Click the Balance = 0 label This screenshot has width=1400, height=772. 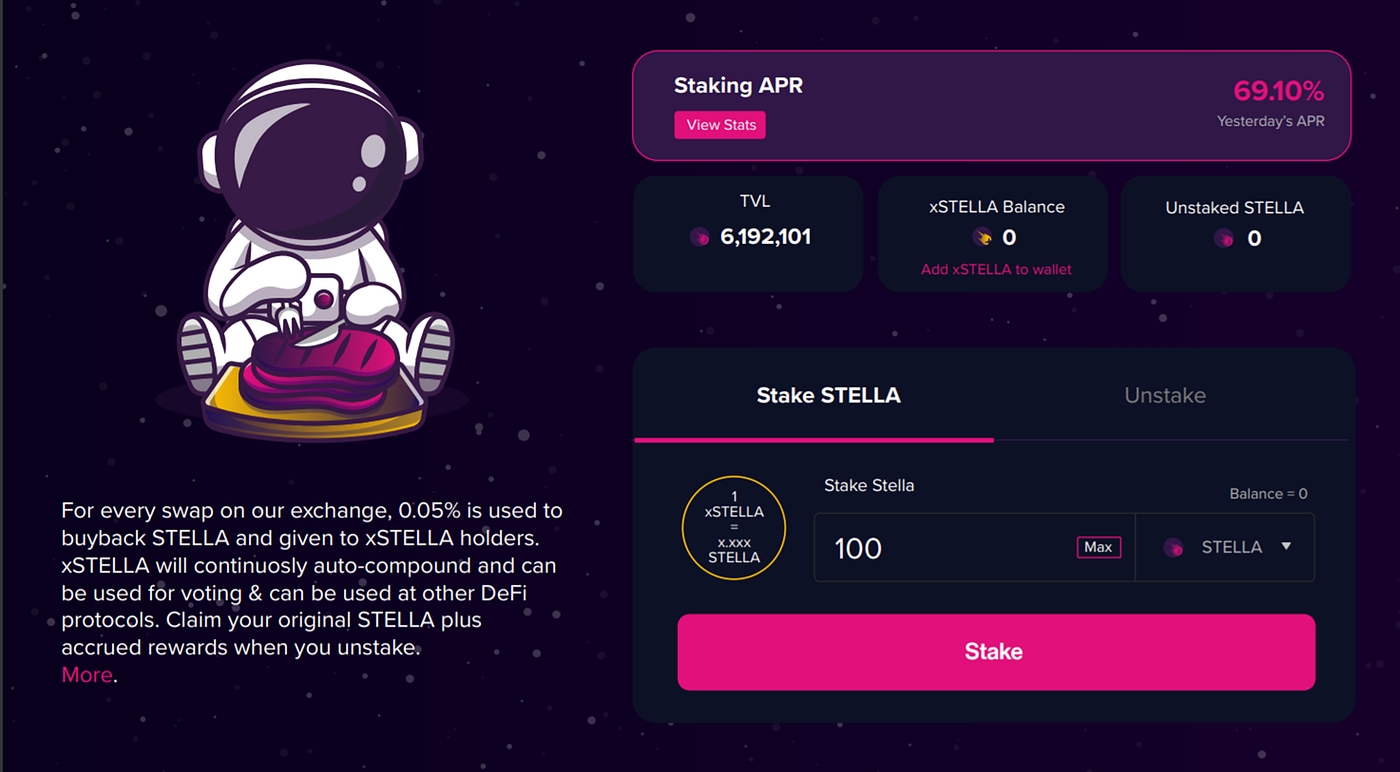tap(1268, 494)
